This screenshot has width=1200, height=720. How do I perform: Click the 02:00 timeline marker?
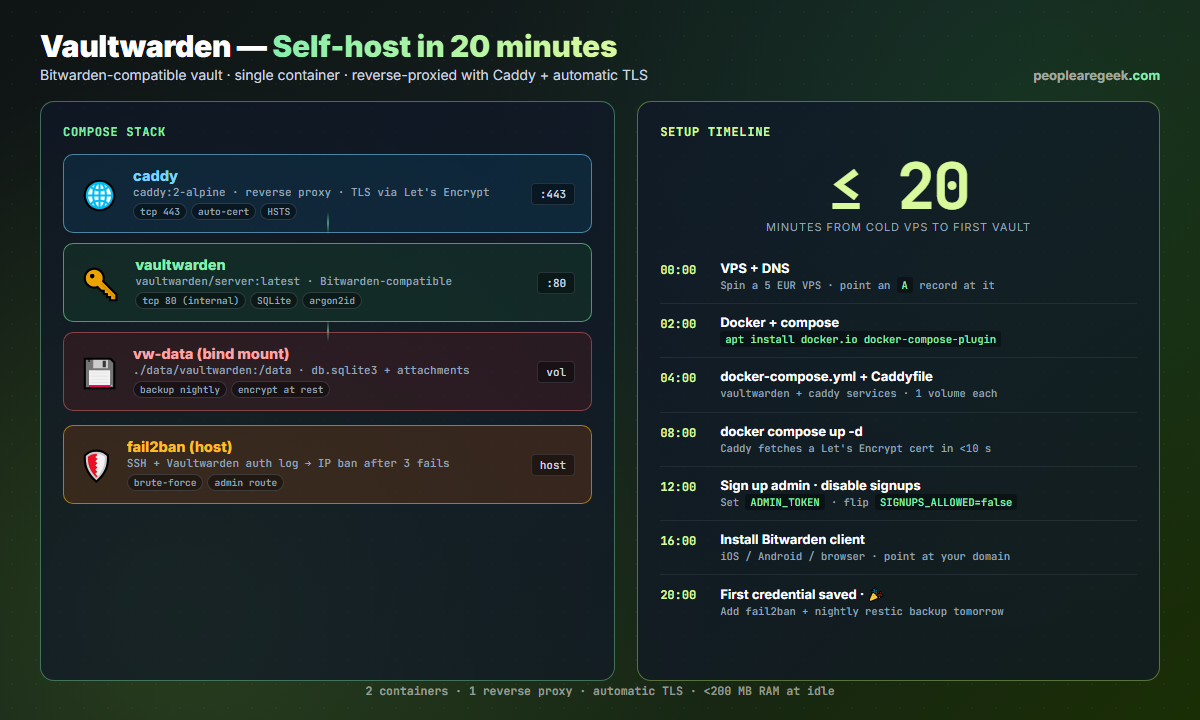tap(678, 324)
